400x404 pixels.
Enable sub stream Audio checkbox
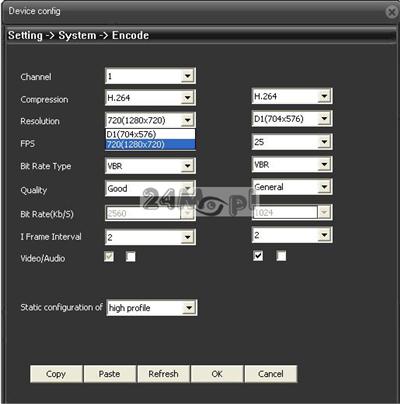tap(281, 256)
